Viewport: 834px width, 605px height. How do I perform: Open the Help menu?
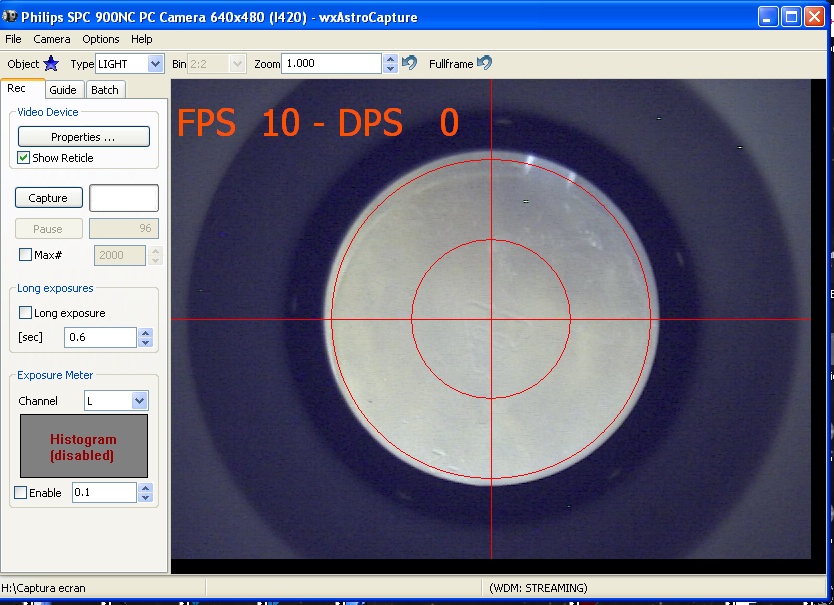click(x=141, y=39)
